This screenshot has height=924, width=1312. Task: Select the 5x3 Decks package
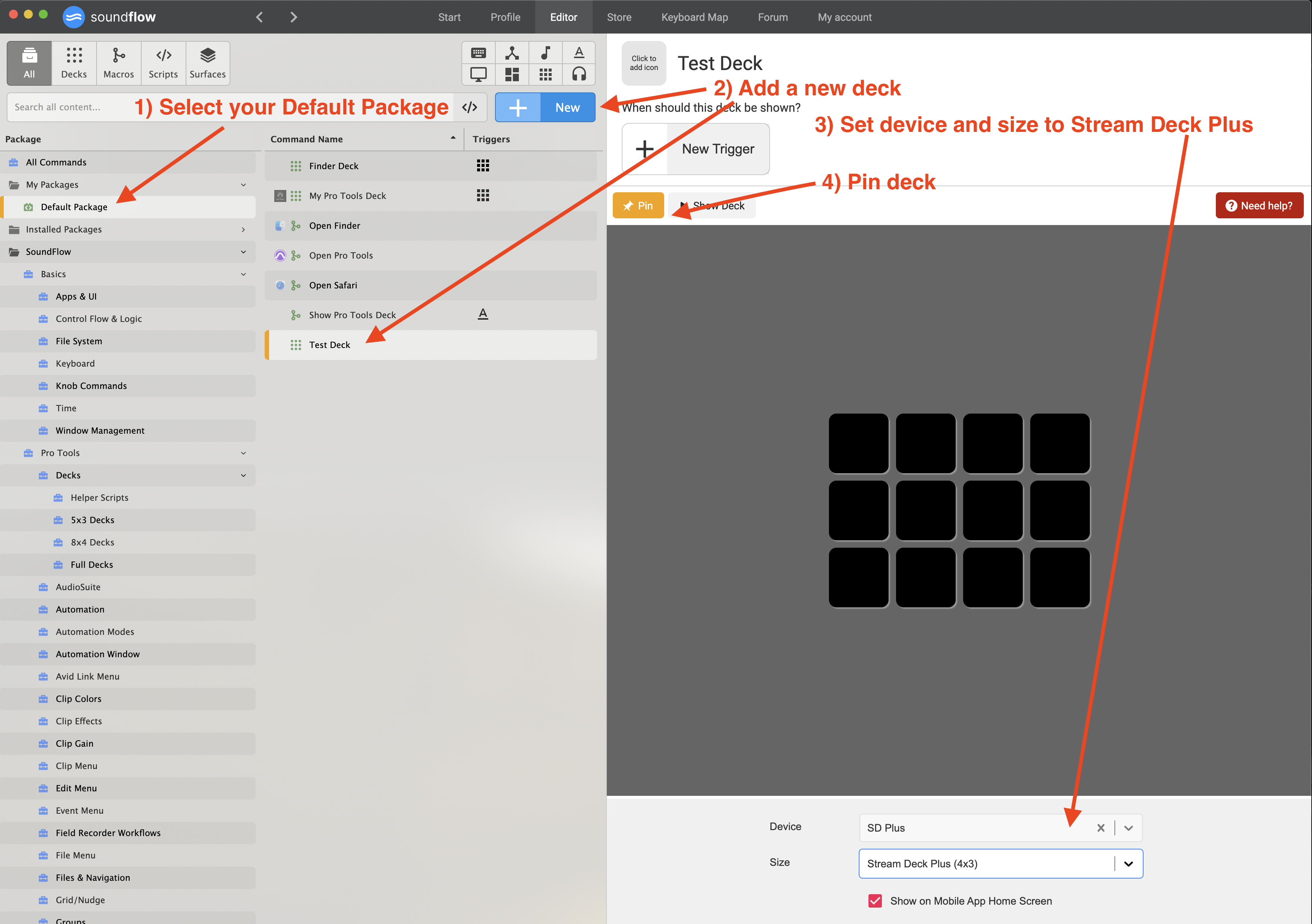click(x=128, y=520)
